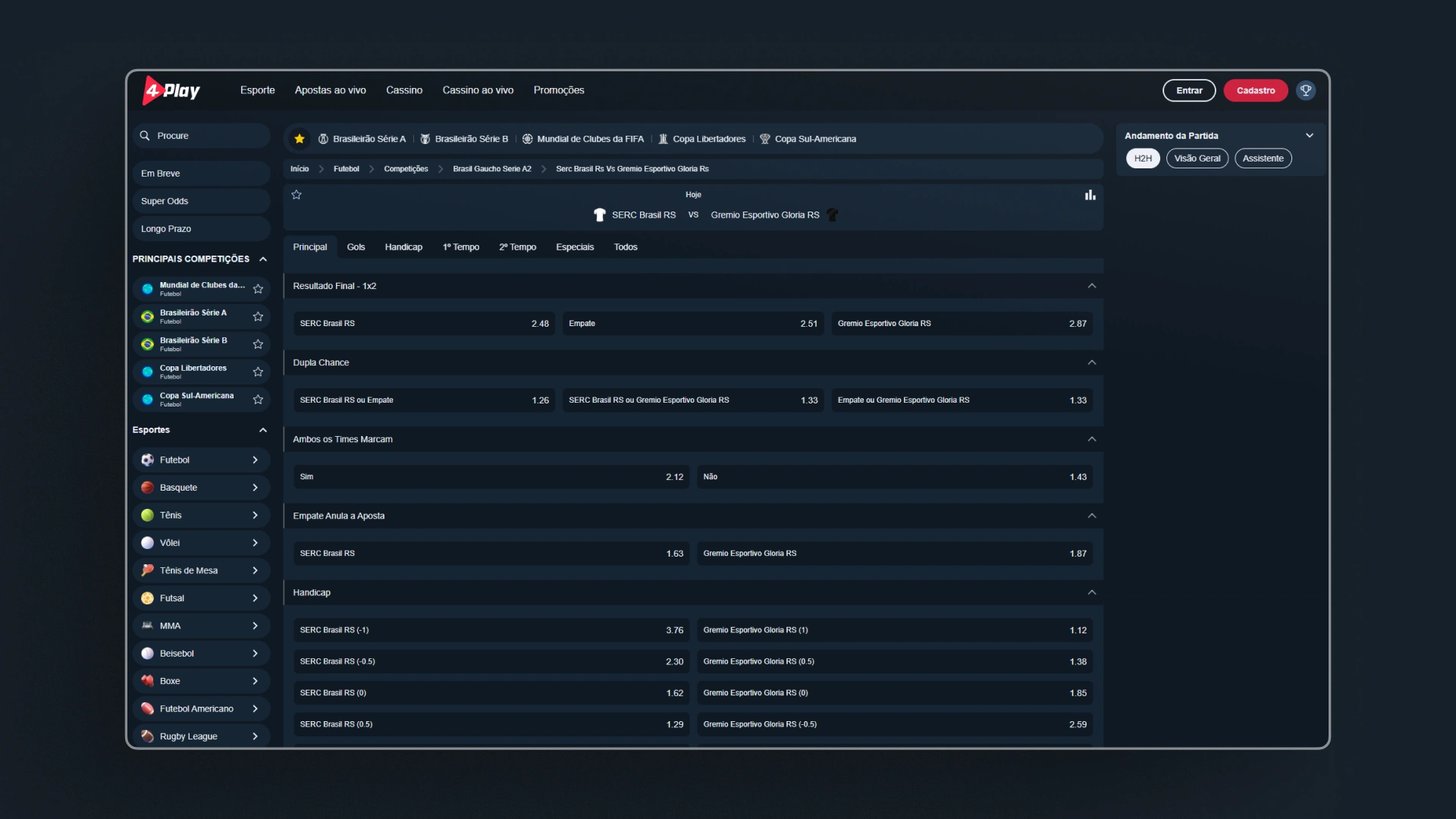This screenshot has height=819, width=1456.
Task: Collapse the Andamento da Partida panel
Action: pos(1309,136)
